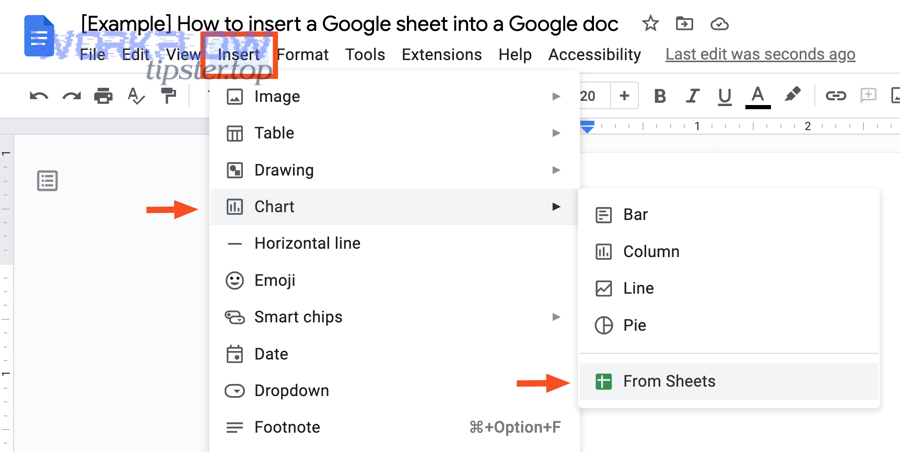Open the Emoji picker entry
Image resolution: width=900 pixels, height=452 pixels.
tap(394, 280)
